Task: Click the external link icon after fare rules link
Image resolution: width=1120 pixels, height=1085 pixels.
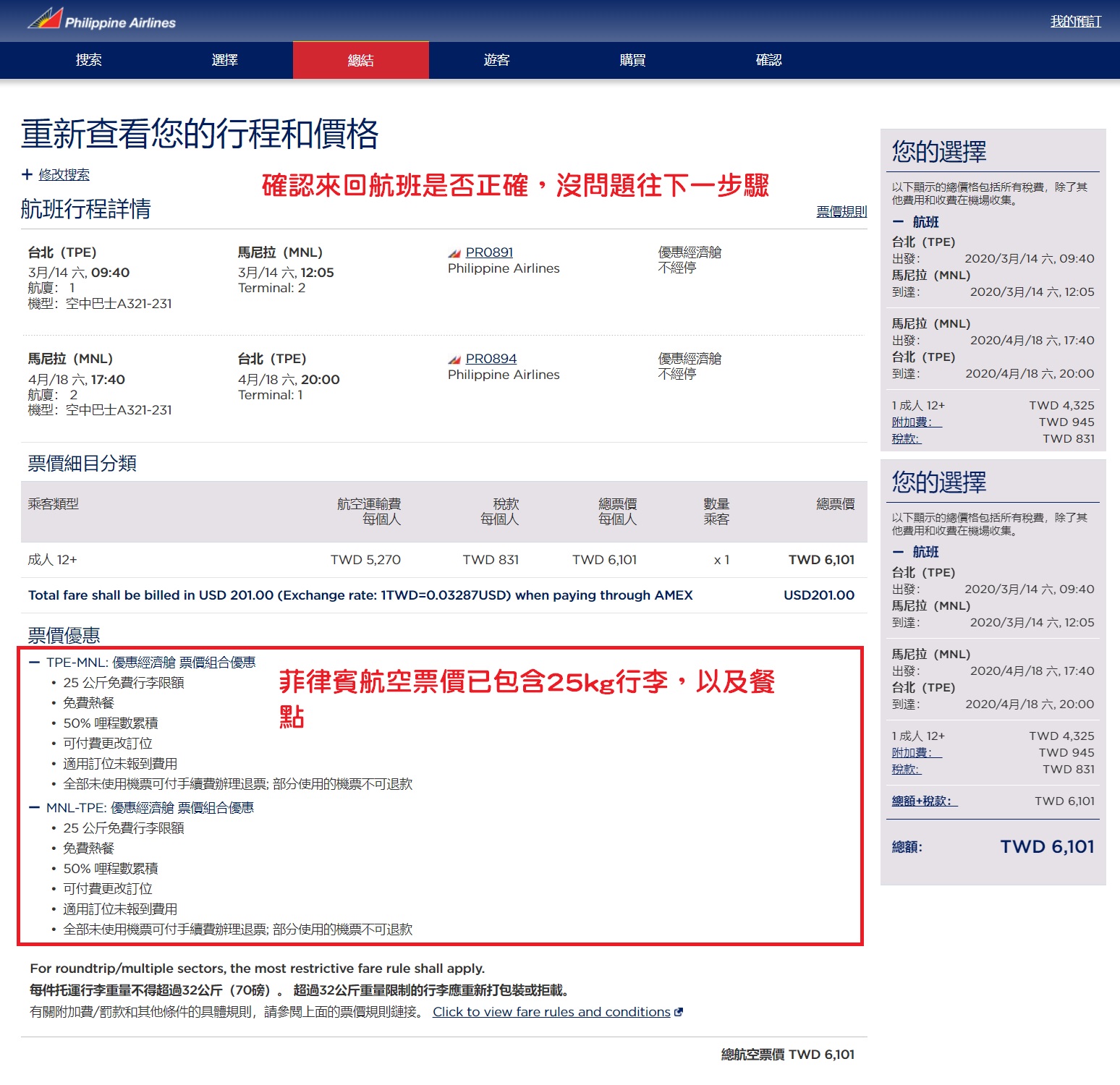Action: coord(679,1012)
